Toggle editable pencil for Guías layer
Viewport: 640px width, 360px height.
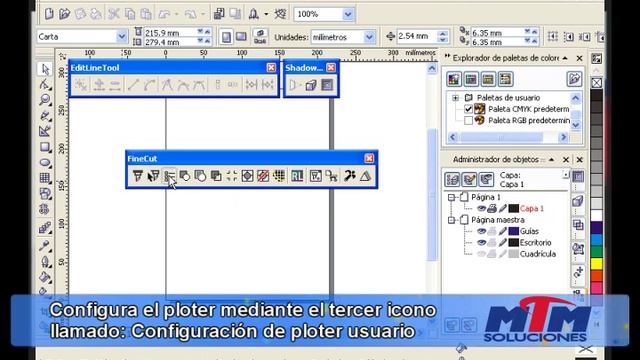tap(502, 231)
